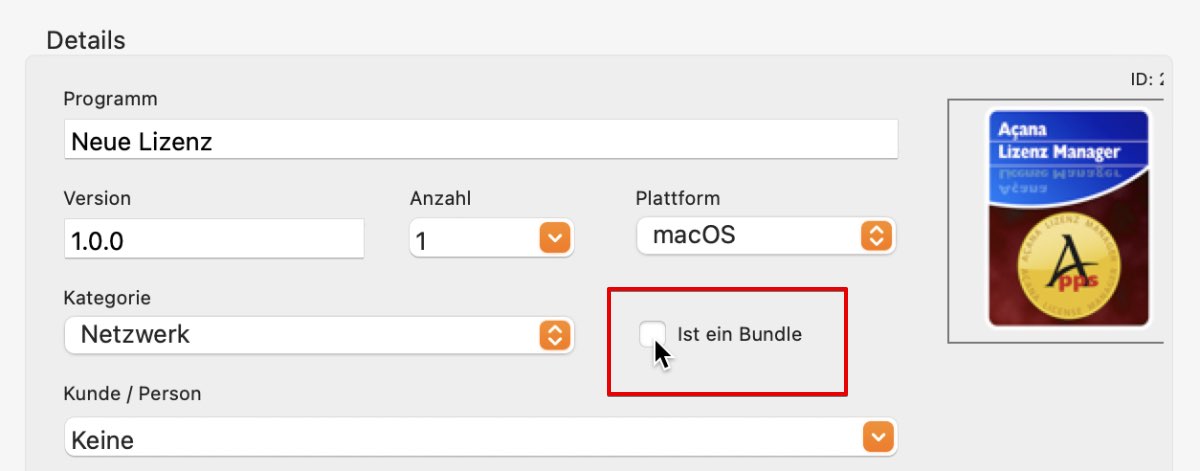Expand the Kunde / Person list showing Keine
Viewport: 1200px width, 471px height.
pos(480,437)
